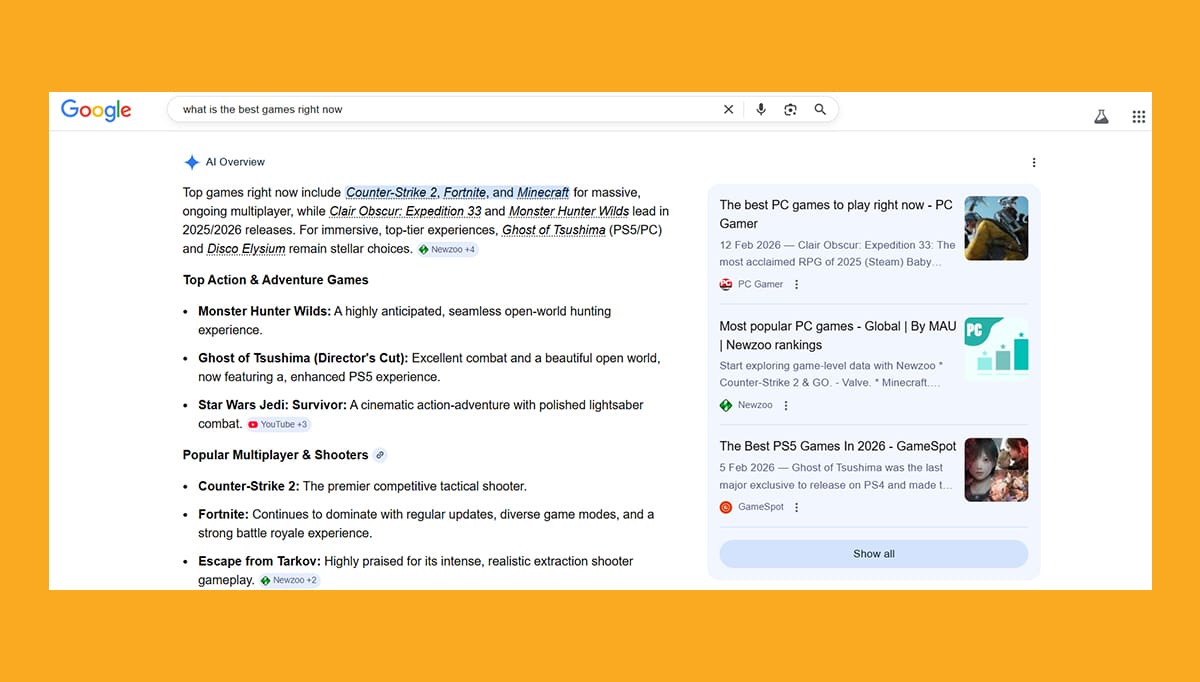The height and width of the screenshot is (682, 1200).
Task: Open the AI Overview three-dot options menu
Action: [1033, 163]
